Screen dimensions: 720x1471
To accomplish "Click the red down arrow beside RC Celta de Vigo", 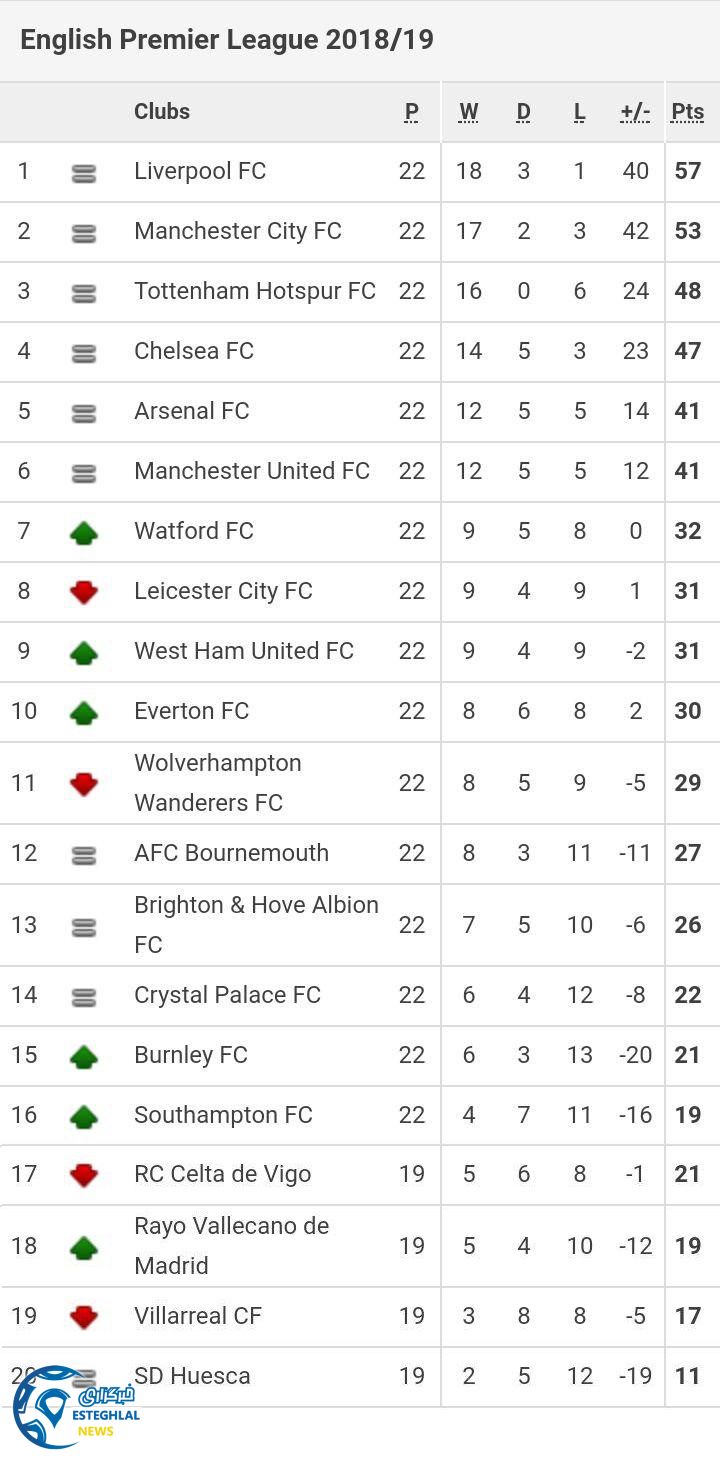I will pos(84,1174).
